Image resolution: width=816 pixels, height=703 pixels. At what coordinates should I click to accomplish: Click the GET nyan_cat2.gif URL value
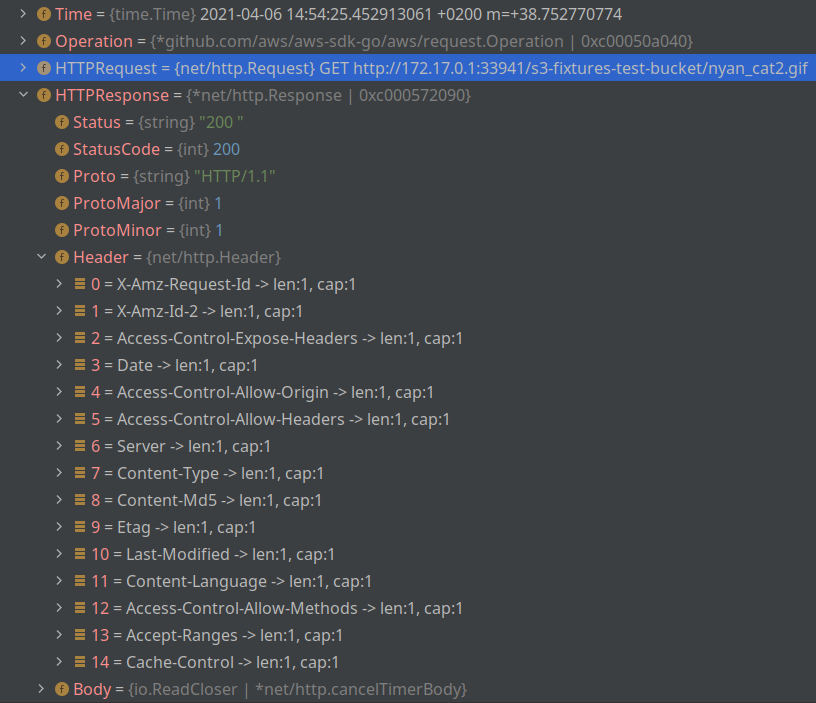tap(564, 68)
